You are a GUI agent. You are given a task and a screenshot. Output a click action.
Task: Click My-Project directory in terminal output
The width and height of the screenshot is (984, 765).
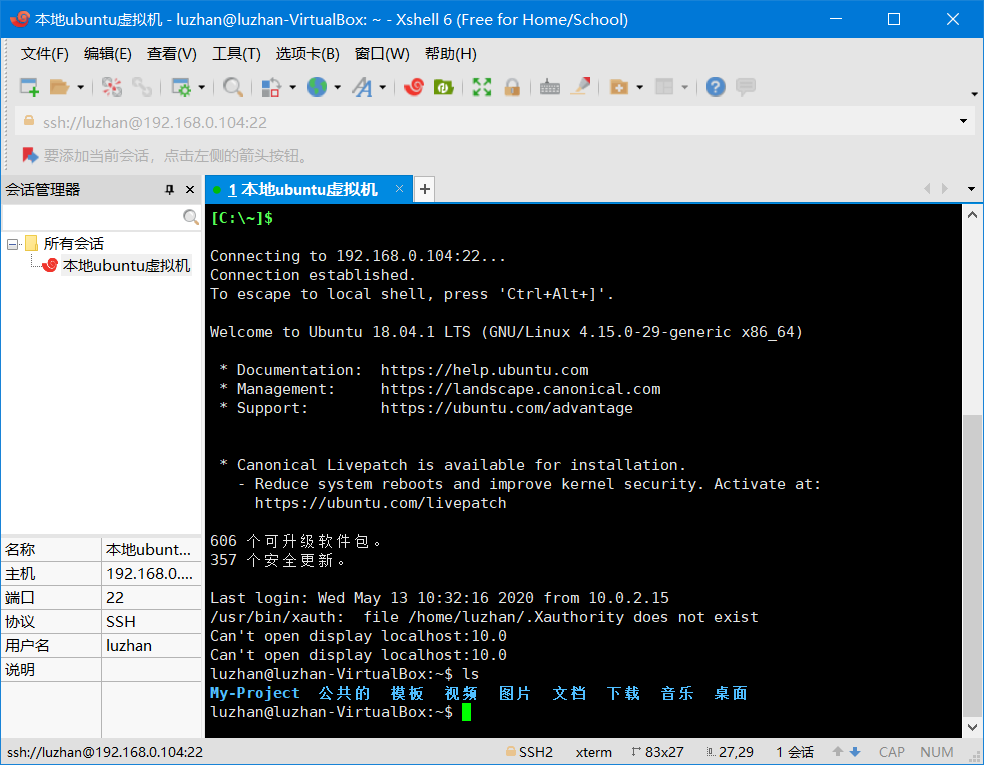(x=255, y=693)
